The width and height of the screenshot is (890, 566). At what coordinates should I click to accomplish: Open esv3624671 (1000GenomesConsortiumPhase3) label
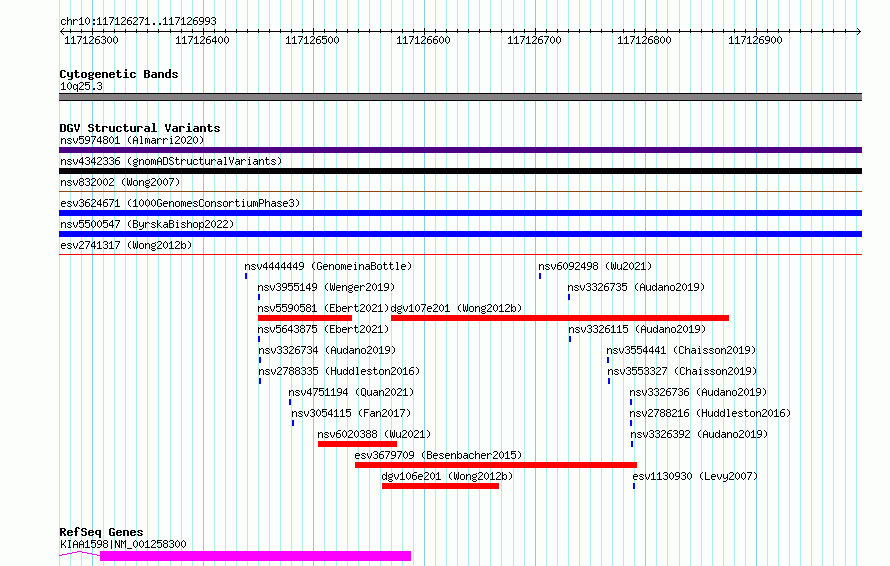pyautogui.click(x=180, y=203)
